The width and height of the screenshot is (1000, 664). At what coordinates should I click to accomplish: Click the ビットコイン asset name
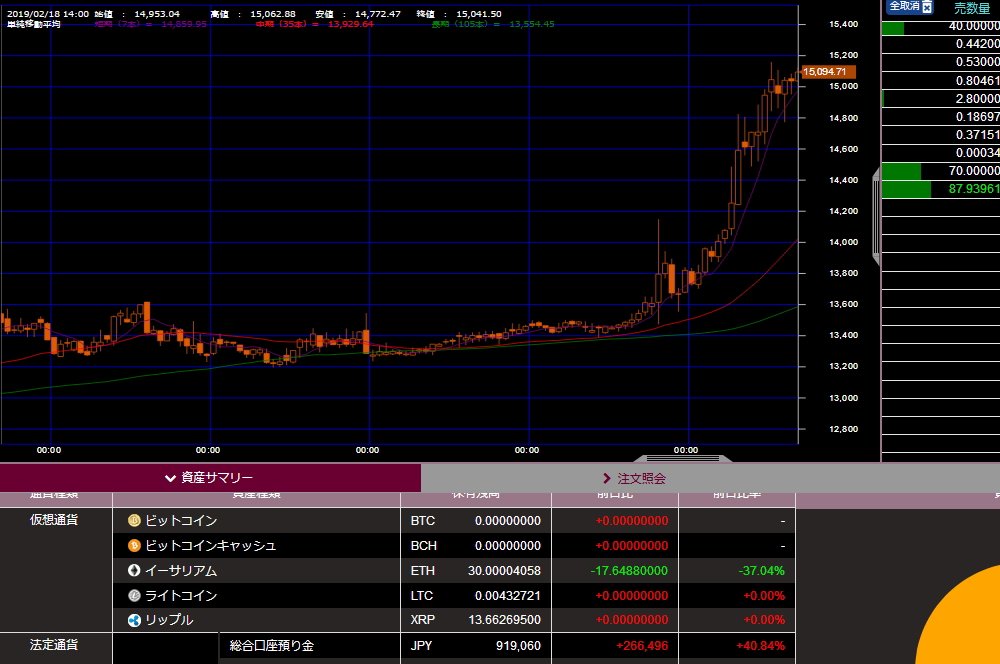181,520
